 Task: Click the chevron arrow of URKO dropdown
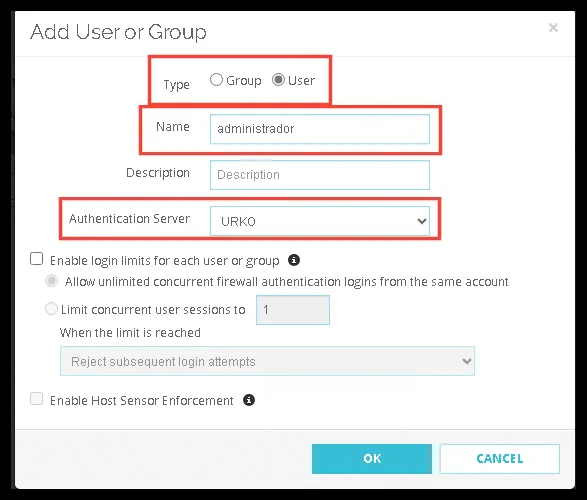[x=422, y=221]
